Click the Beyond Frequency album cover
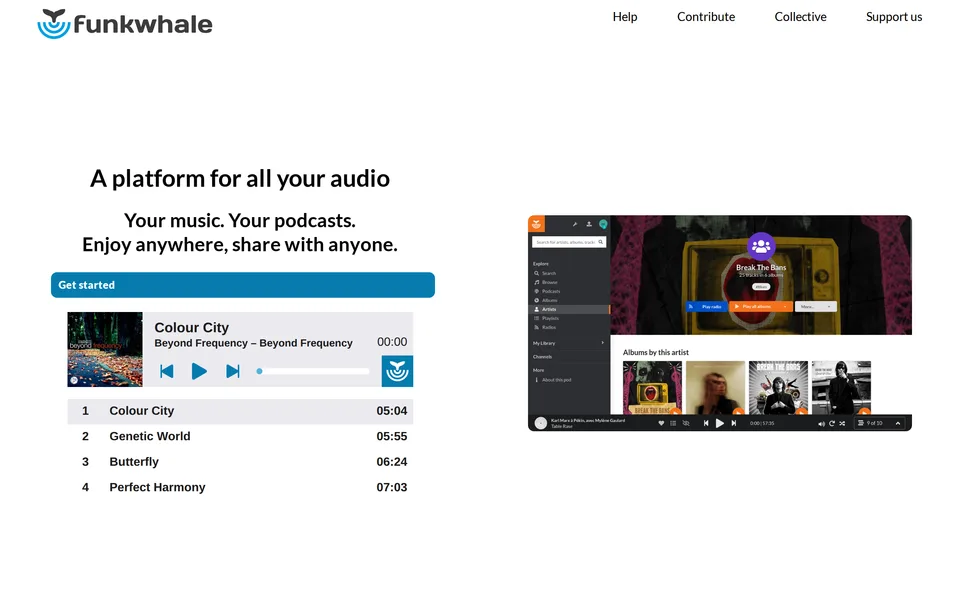Image resolution: width=960 pixels, height=600 pixels. click(105, 350)
